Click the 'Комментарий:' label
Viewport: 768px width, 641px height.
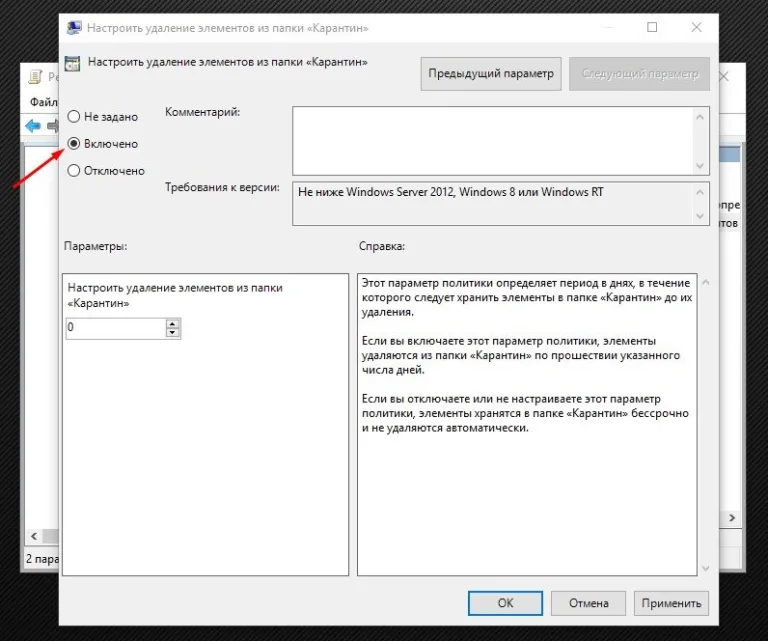[202, 112]
